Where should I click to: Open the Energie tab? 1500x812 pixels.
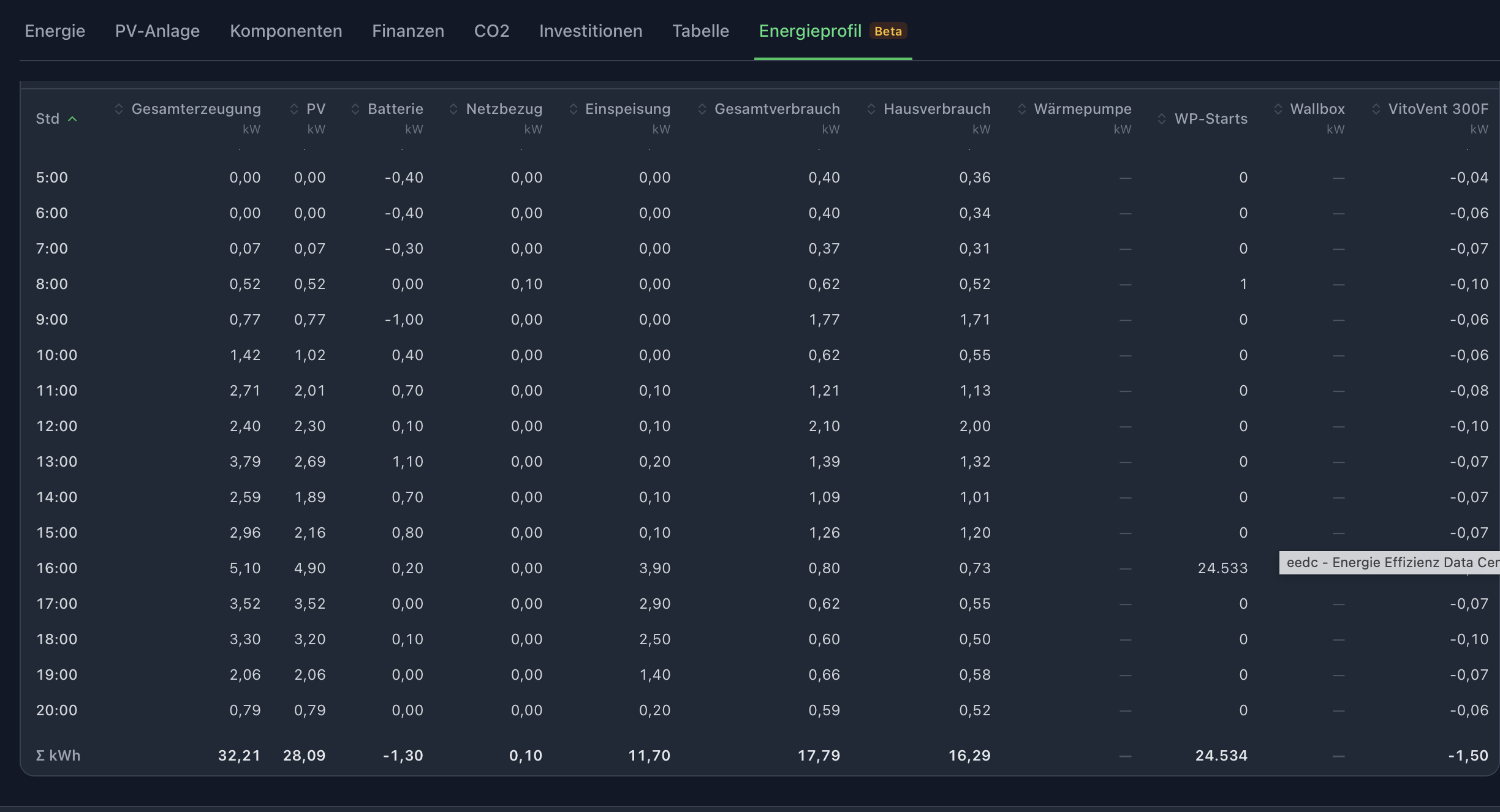pos(55,31)
